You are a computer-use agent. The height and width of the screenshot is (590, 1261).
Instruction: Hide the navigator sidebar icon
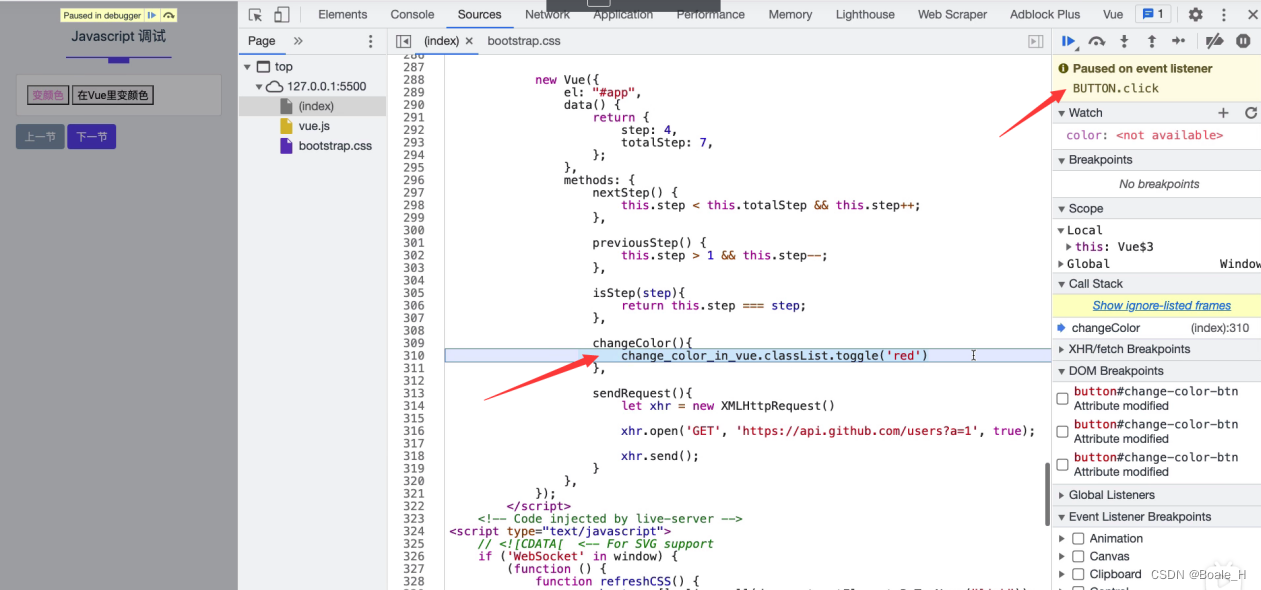(403, 41)
